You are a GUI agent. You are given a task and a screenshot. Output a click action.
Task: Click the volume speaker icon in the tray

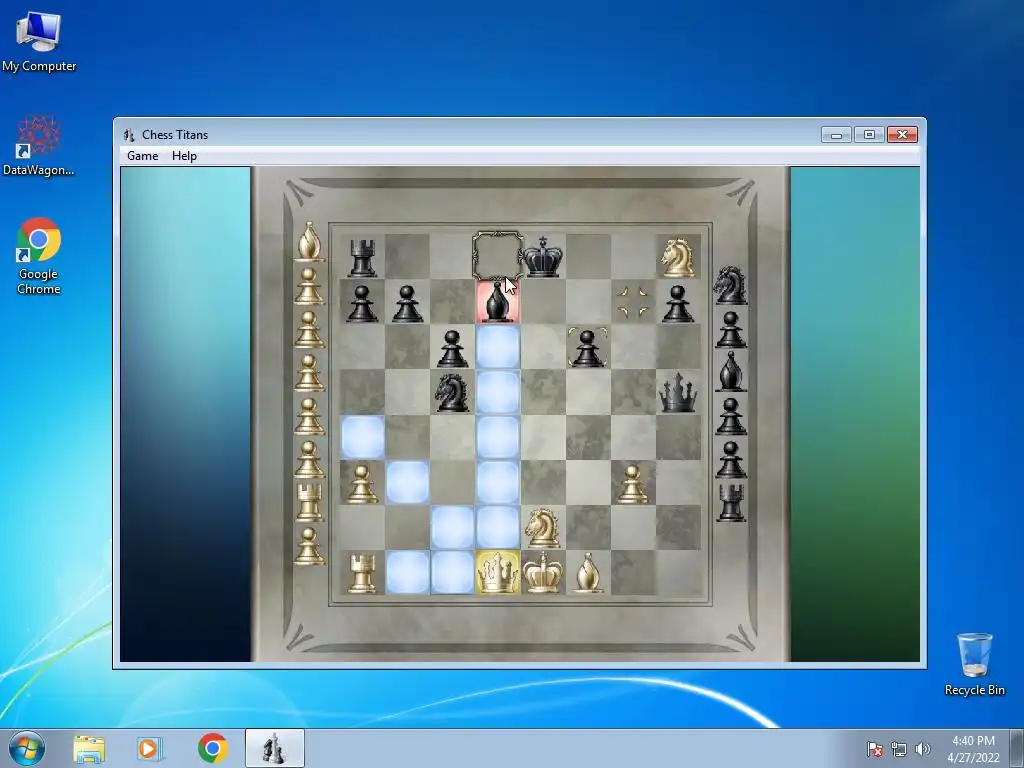(922, 749)
